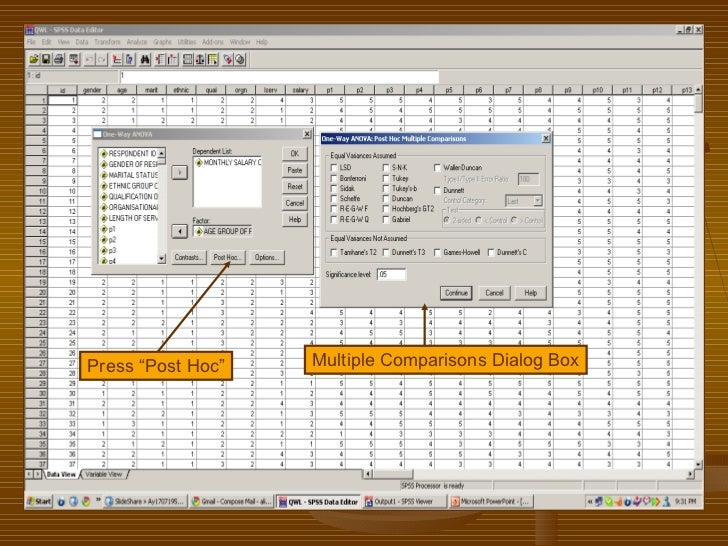Click Paste in the One-Way ANOVA dialog

295,170
